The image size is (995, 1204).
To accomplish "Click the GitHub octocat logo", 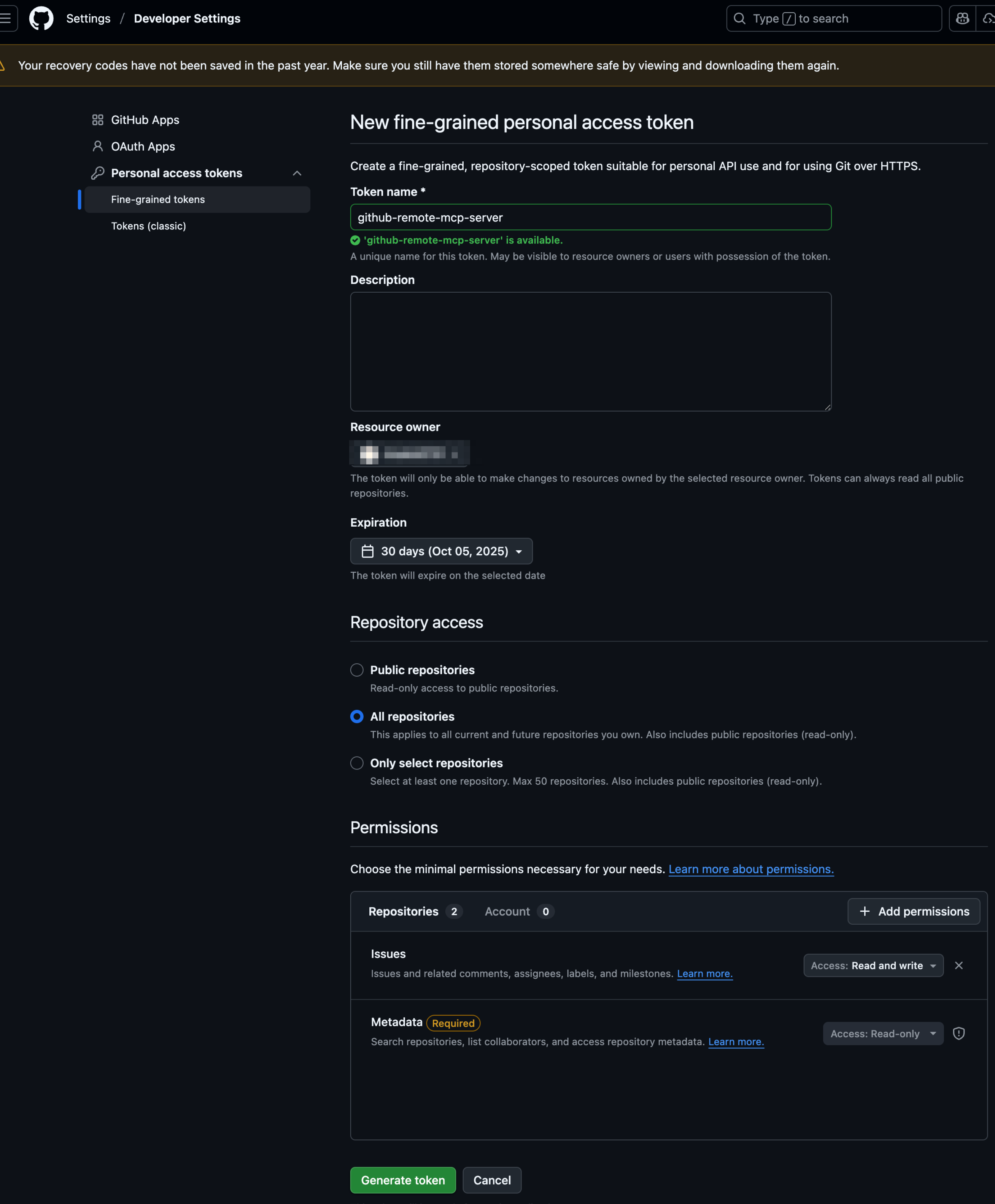I will [x=41, y=18].
